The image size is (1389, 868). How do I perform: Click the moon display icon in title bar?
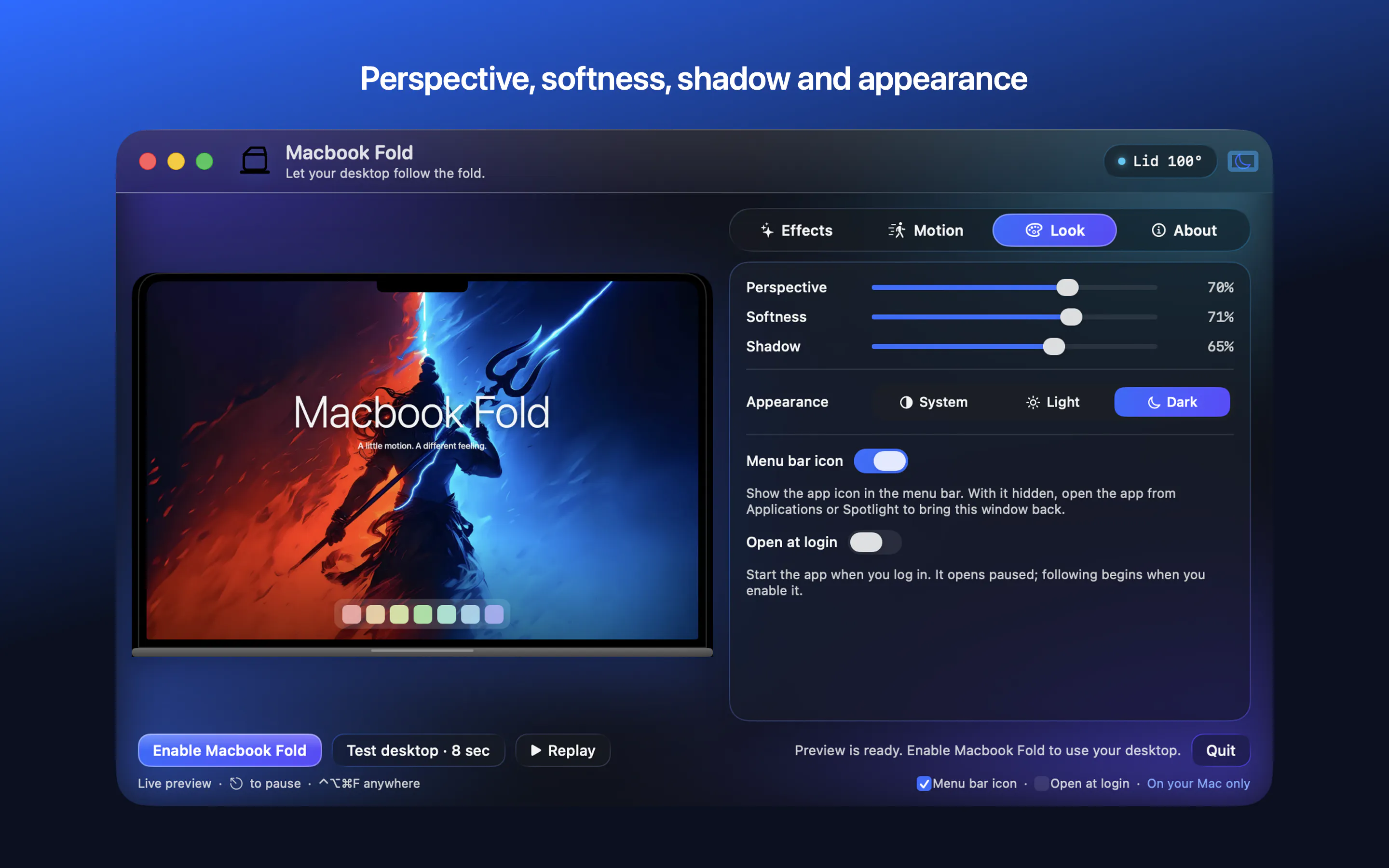click(x=1243, y=162)
